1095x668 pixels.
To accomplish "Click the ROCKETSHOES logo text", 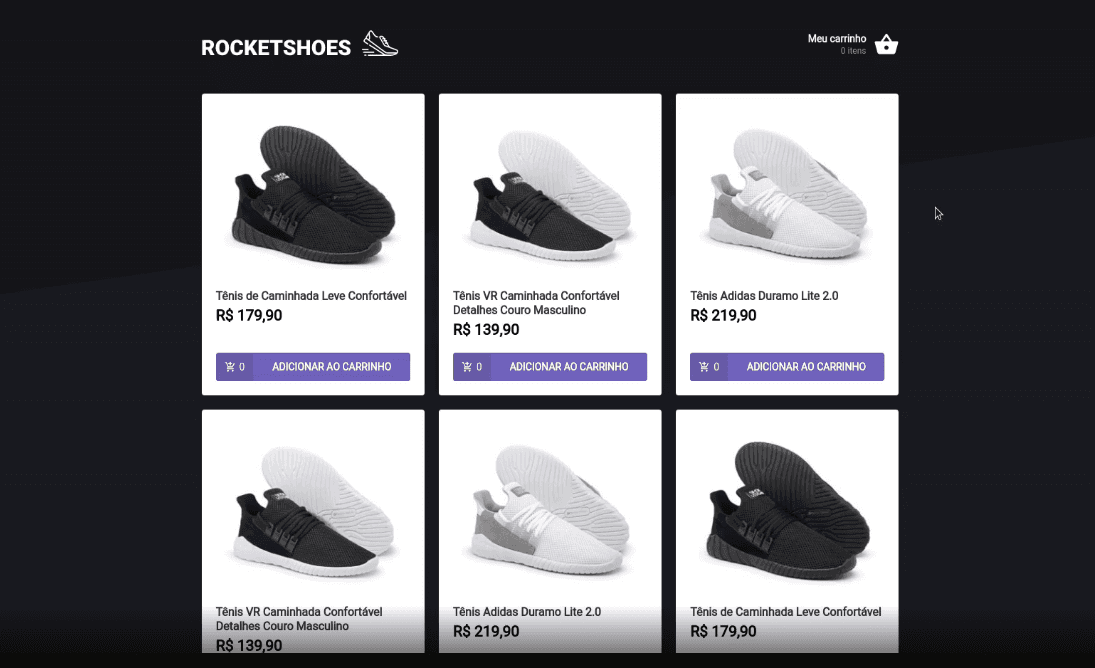I will (x=276, y=48).
